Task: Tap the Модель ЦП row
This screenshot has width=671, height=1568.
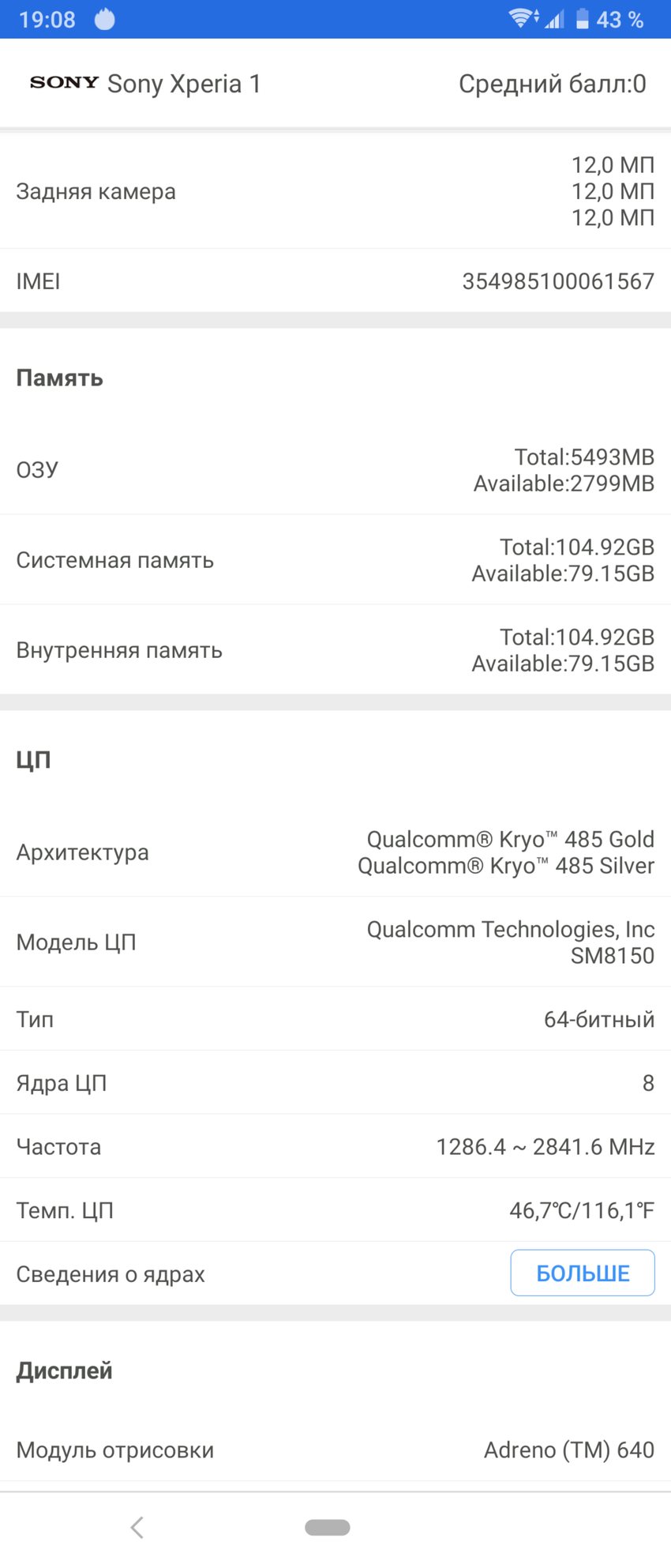Action: pos(335,942)
